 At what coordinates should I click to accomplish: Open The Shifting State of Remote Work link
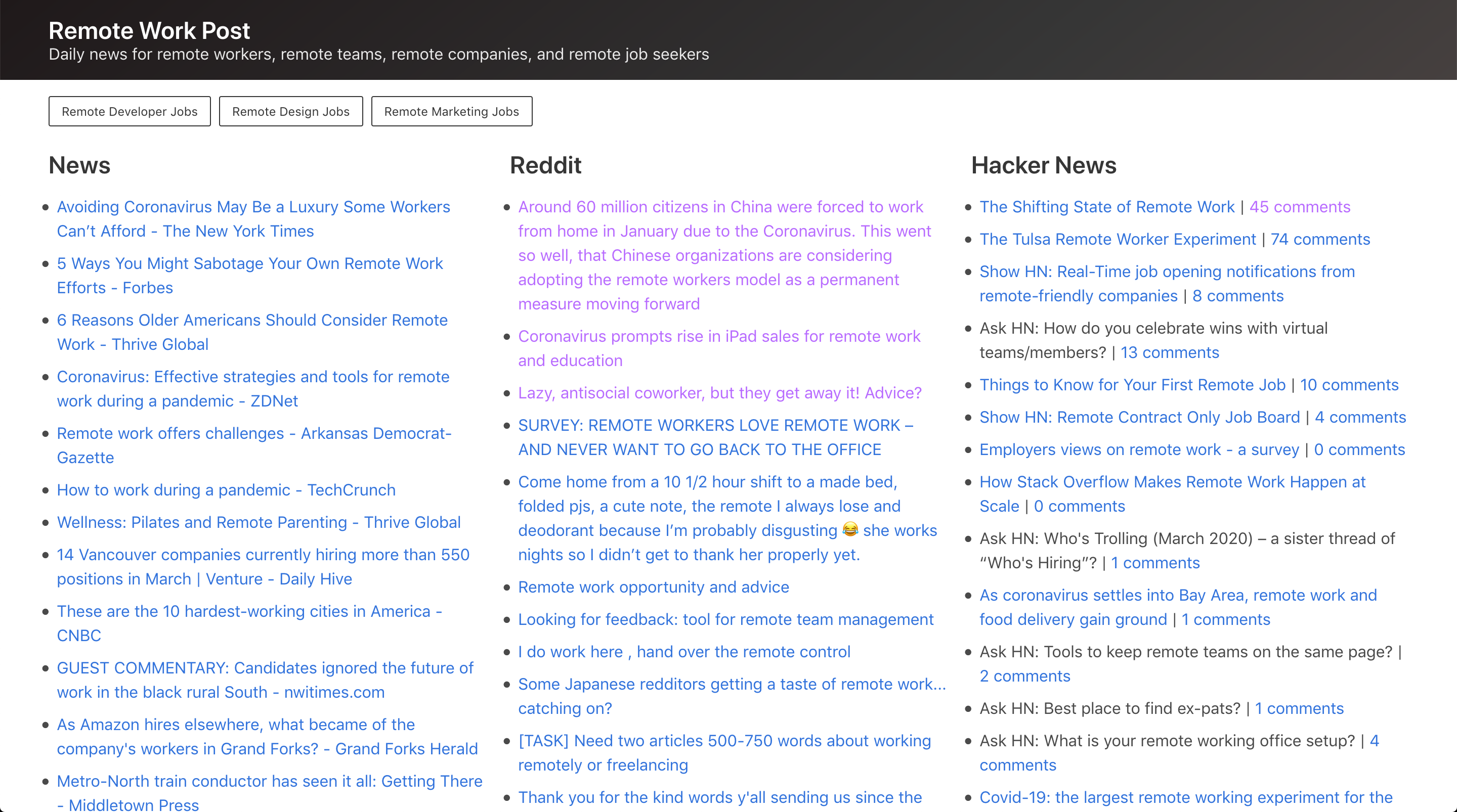(x=1106, y=207)
